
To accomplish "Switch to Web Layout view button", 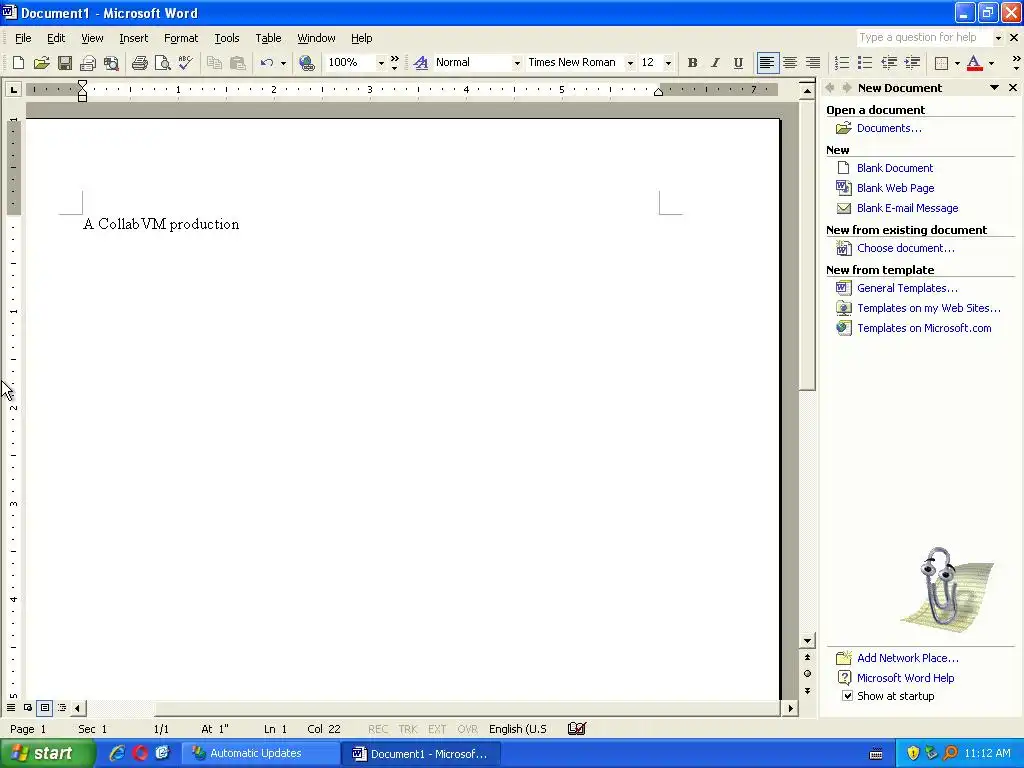I will coord(28,707).
